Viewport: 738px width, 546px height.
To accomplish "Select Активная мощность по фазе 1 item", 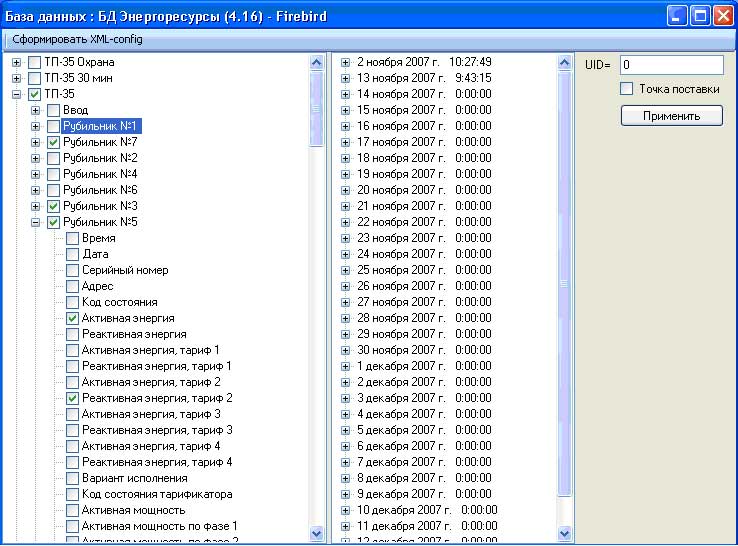I will pos(160,526).
